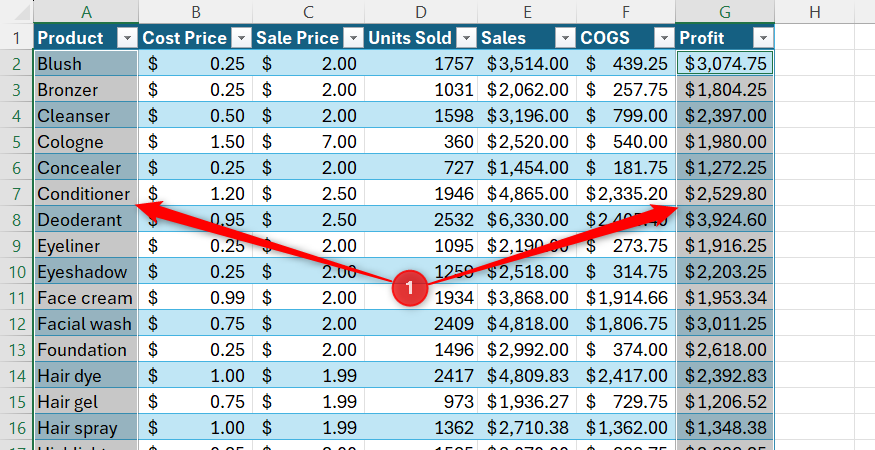This screenshot has width=875, height=450.
Task: Click the 360 units sold cell
Action: pyautogui.click(x=421, y=142)
